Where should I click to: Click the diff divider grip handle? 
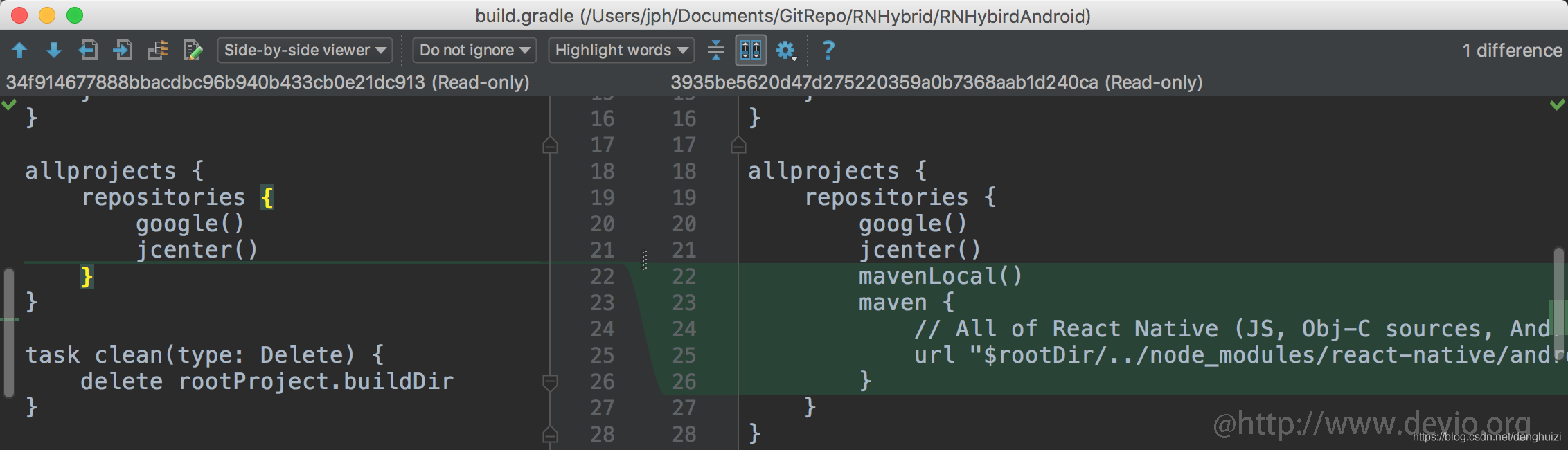click(645, 260)
